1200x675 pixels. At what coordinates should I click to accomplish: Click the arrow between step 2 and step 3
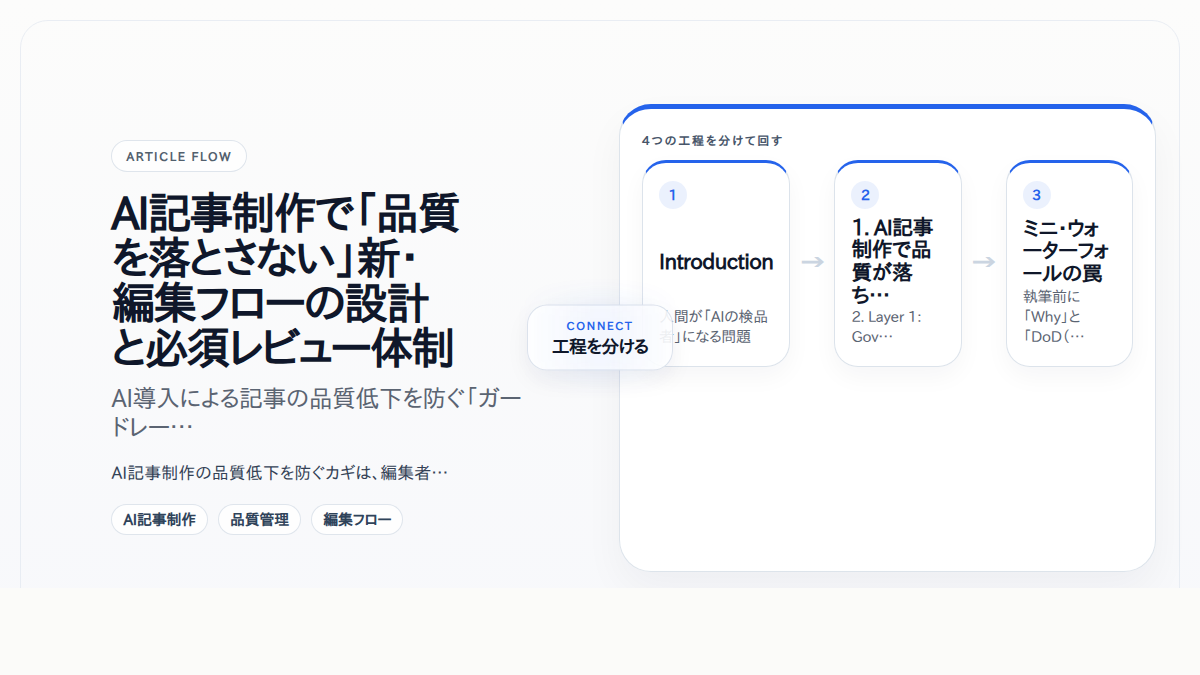[x=985, y=263]
